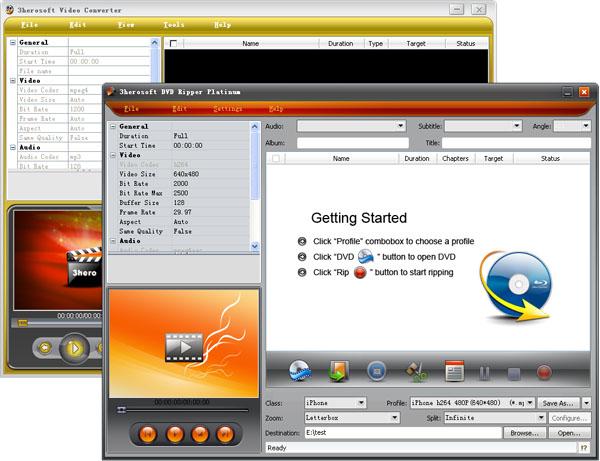
Task: Click the Open... button
Action: coord(569,433)
